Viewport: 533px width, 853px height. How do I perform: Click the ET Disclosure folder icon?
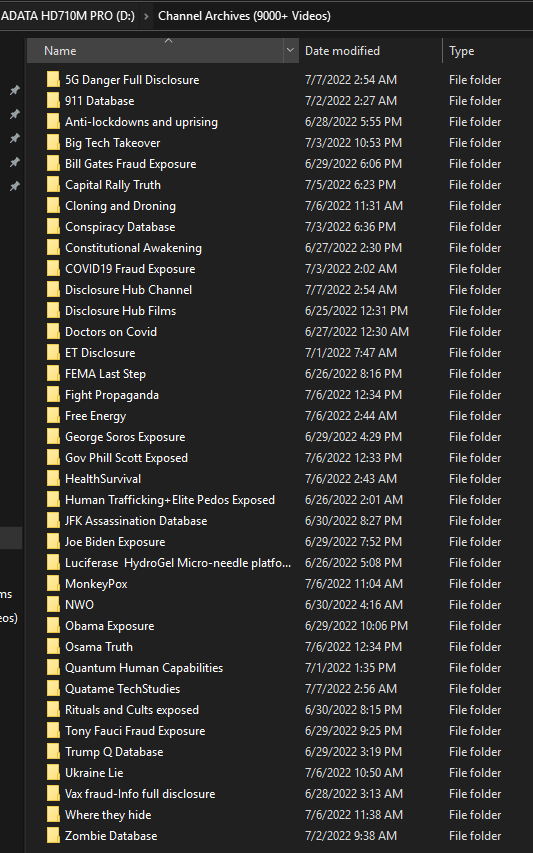[x=53, y=353]
